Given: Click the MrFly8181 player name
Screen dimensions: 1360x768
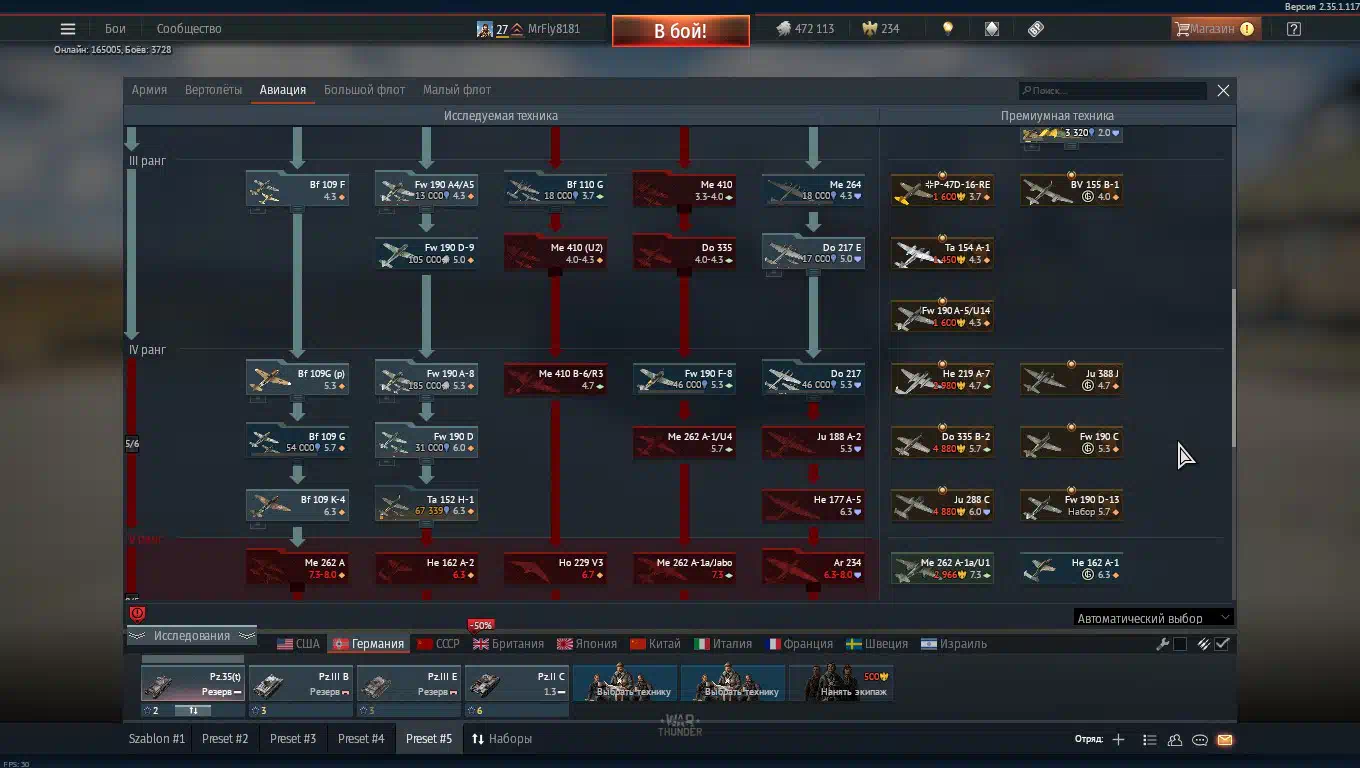Looking at the screenshot, I should (x=554, y=29).
